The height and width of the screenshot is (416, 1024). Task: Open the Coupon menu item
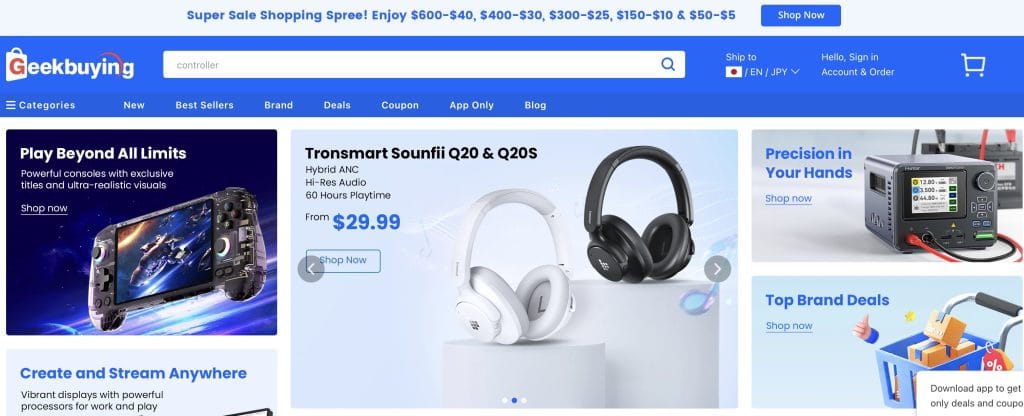tap(400, 105)
